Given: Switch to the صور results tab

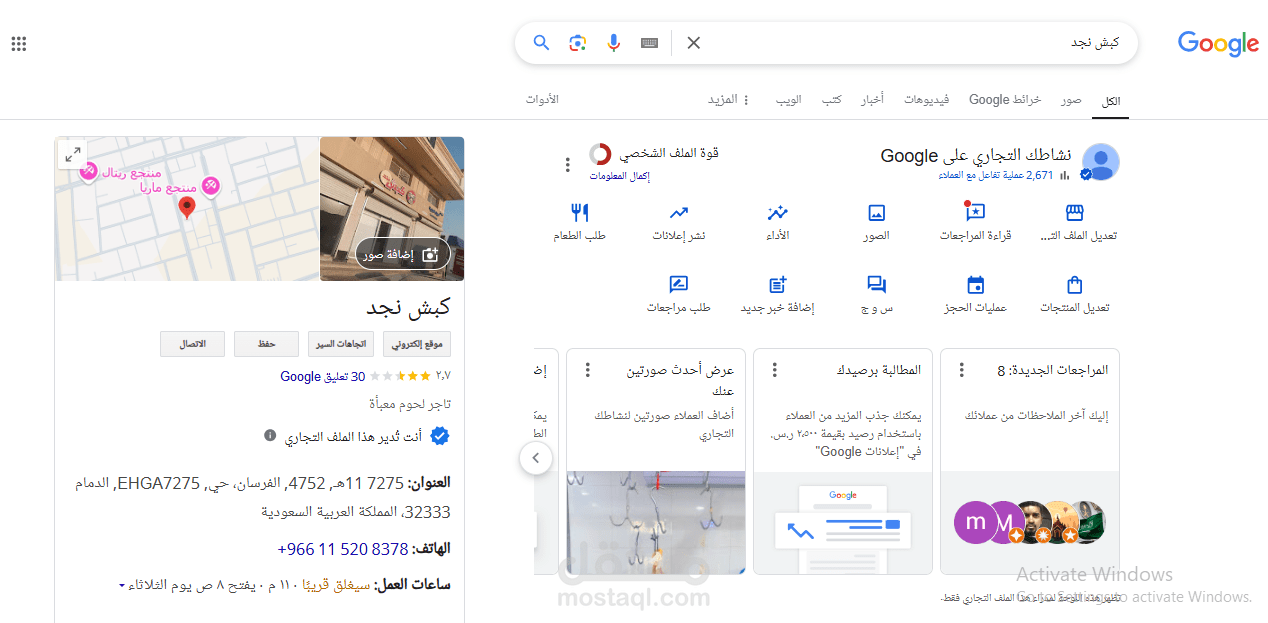Looking at the screenshot, I should point(1071,99).
